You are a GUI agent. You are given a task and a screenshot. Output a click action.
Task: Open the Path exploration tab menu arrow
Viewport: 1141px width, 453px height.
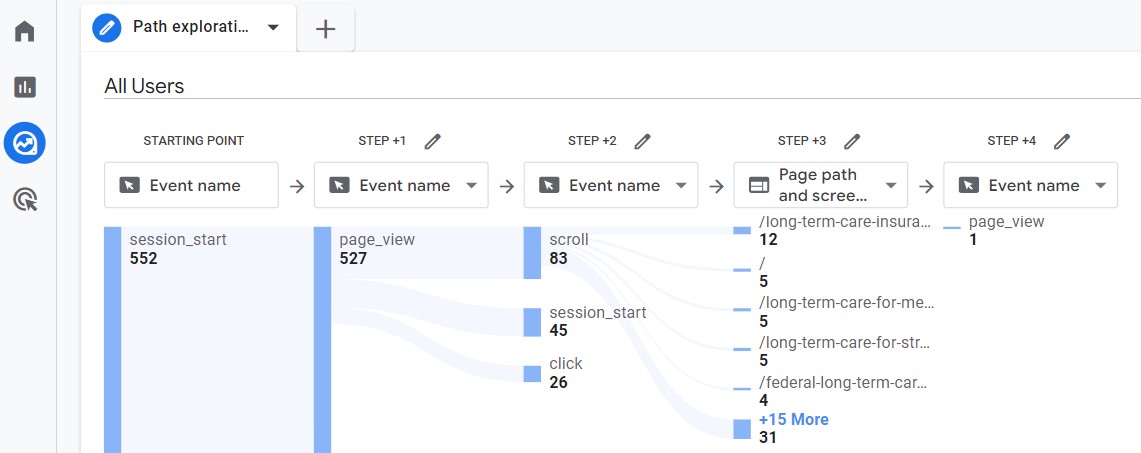pyautogui.click(x=273, y=28)
